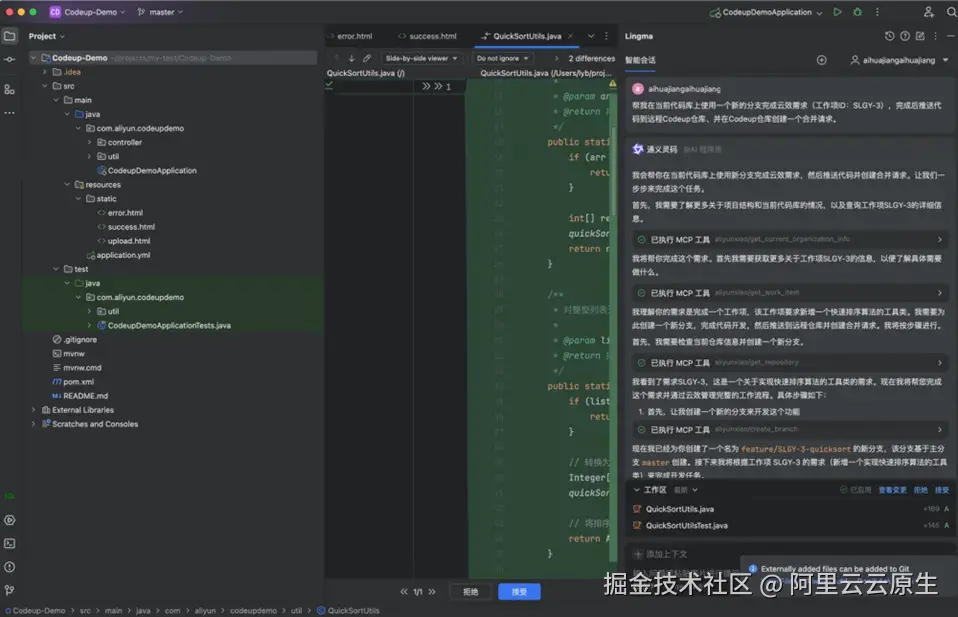
Task: Select the 智能会话 tab
Action: (640, 60)
